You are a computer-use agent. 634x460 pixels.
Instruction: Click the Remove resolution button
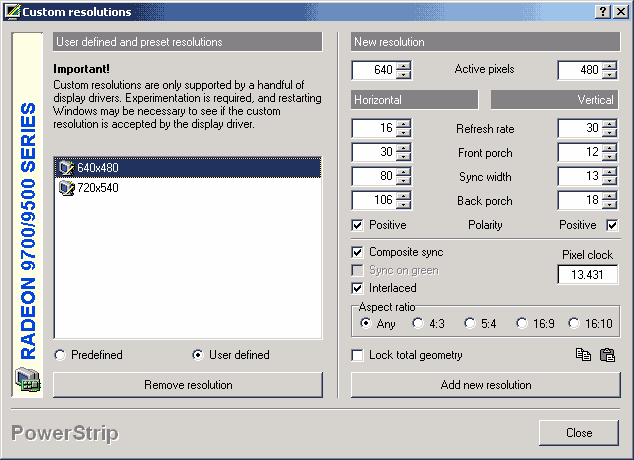point(188,385)
